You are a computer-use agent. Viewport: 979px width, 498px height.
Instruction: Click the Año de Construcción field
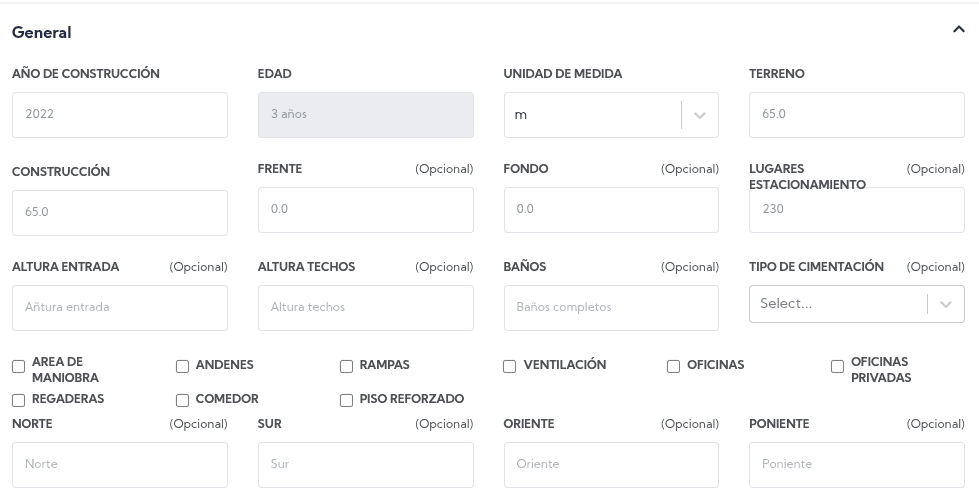click(120, 115)
